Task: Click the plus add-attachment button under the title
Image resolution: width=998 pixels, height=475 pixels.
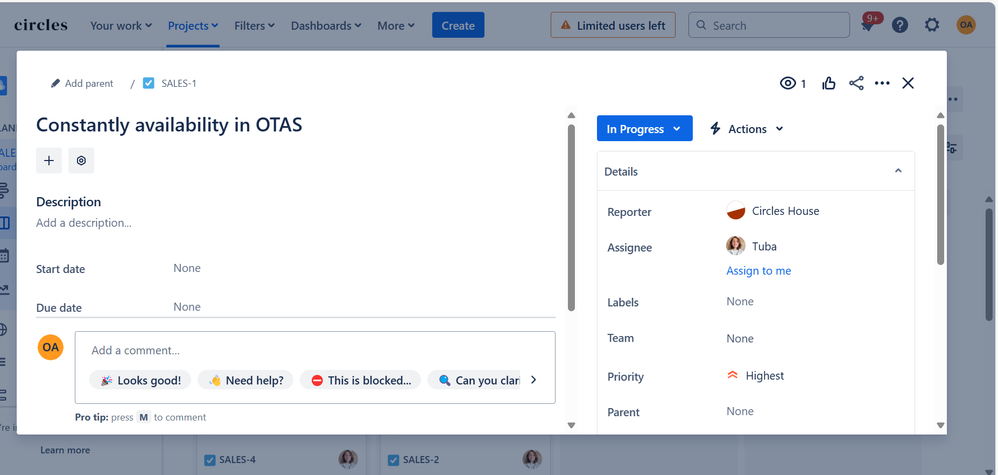Action: pos(49,160)
